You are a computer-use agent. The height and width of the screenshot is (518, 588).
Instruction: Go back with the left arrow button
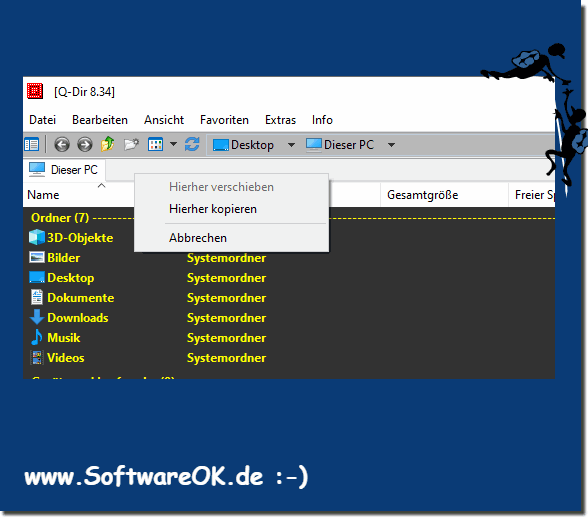[x=62, y=144]
